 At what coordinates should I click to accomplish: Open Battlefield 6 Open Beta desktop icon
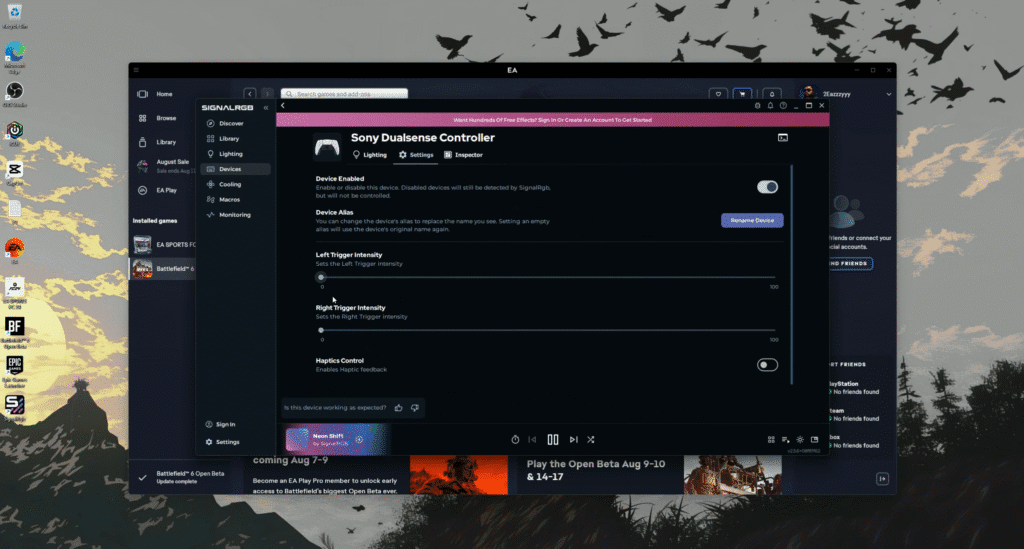(x=14, y=332)
